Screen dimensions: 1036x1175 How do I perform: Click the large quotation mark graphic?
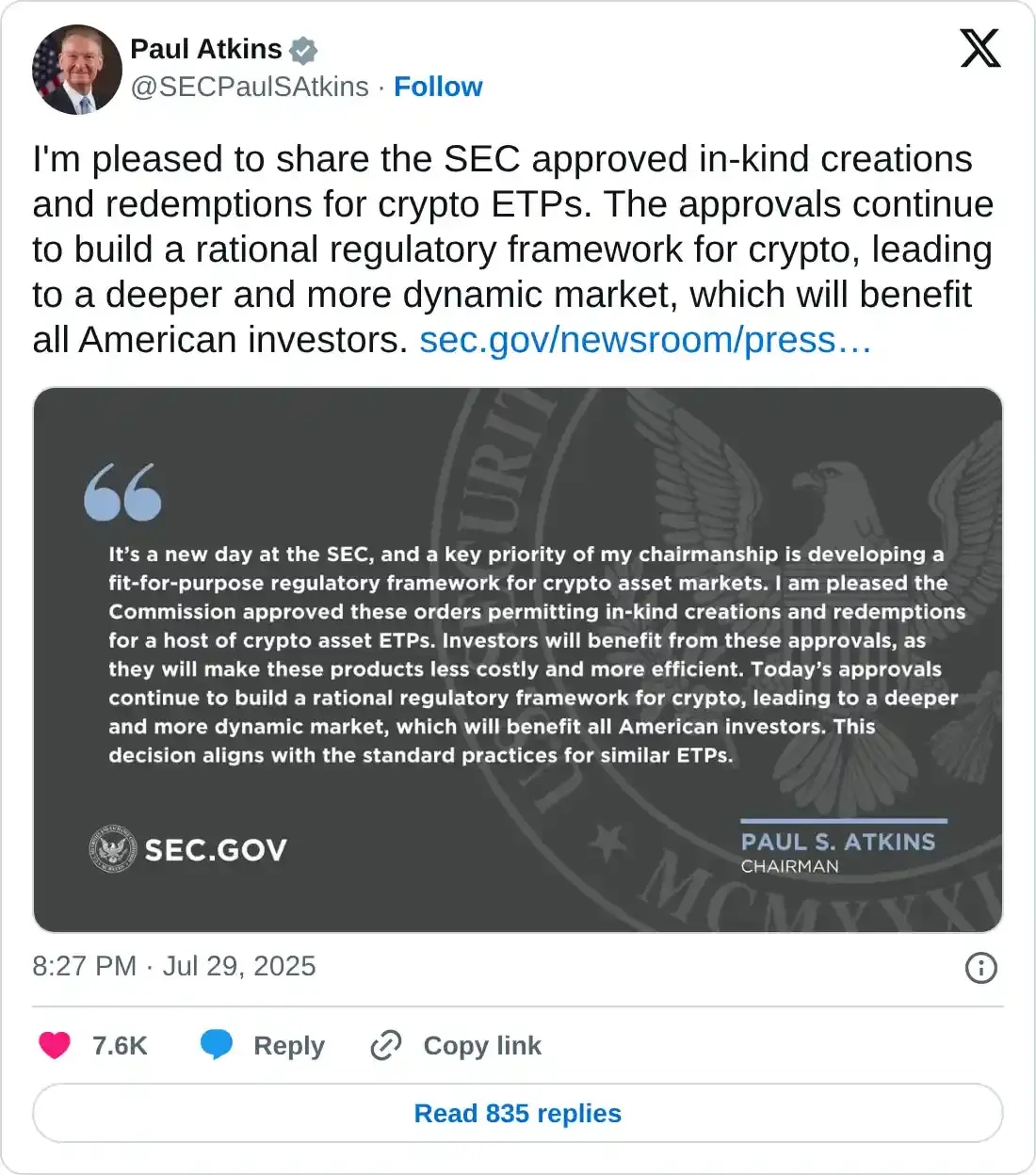pyautogui.click(x=122, y=491)
